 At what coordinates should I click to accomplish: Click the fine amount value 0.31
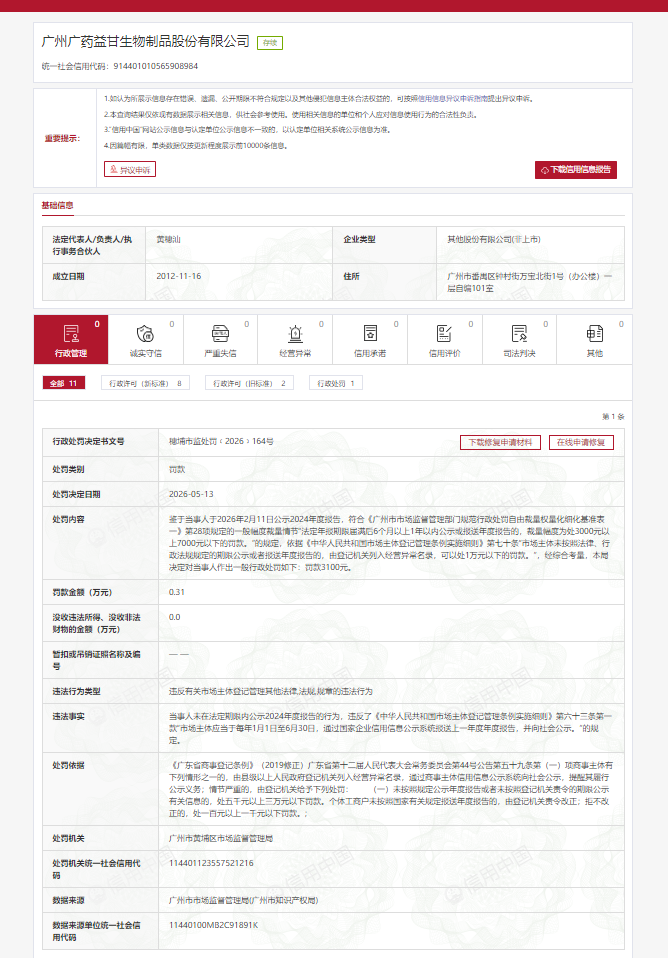pyautogui.click(x=177, y=592)
